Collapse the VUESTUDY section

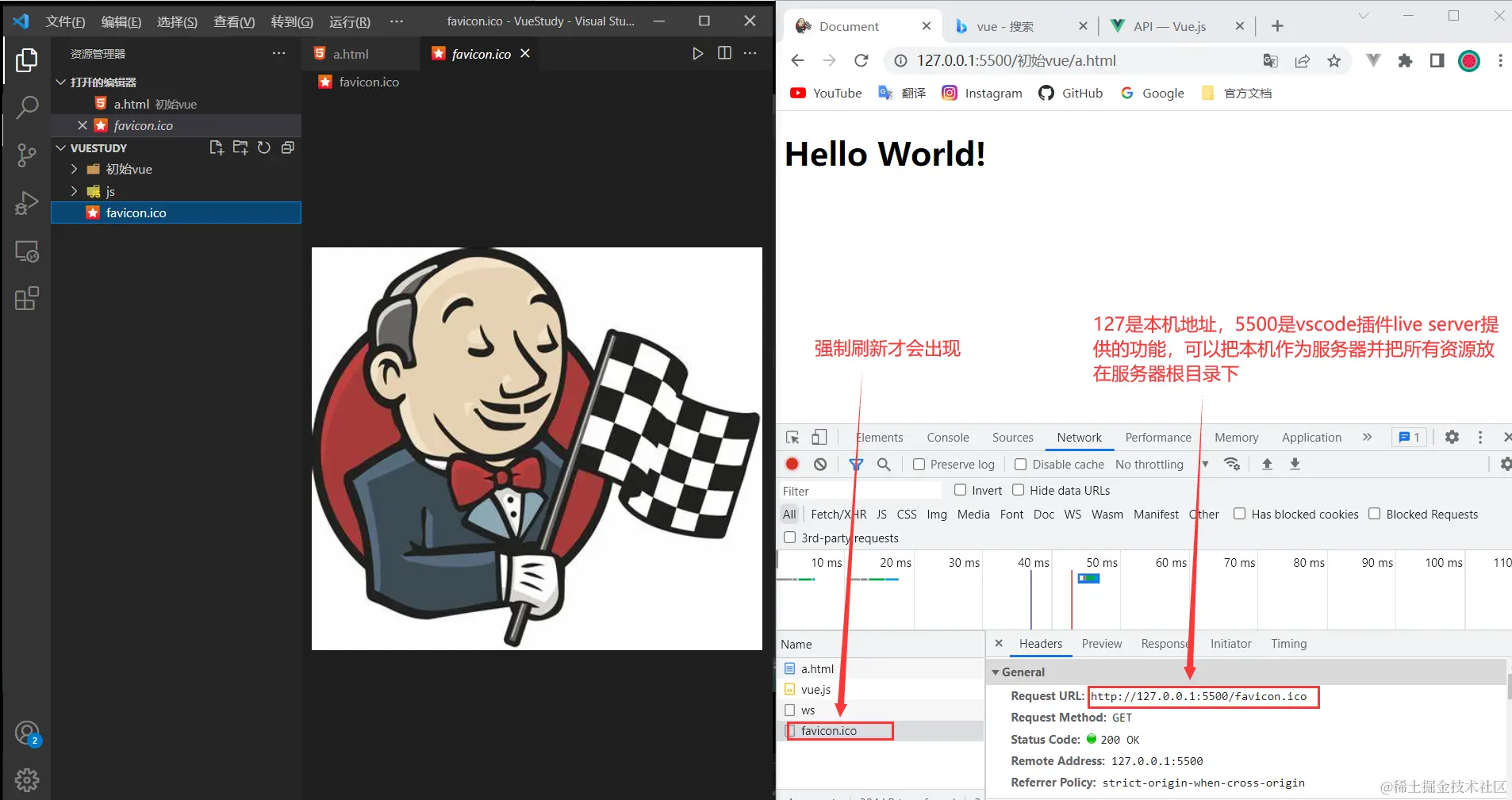[60, 147]
